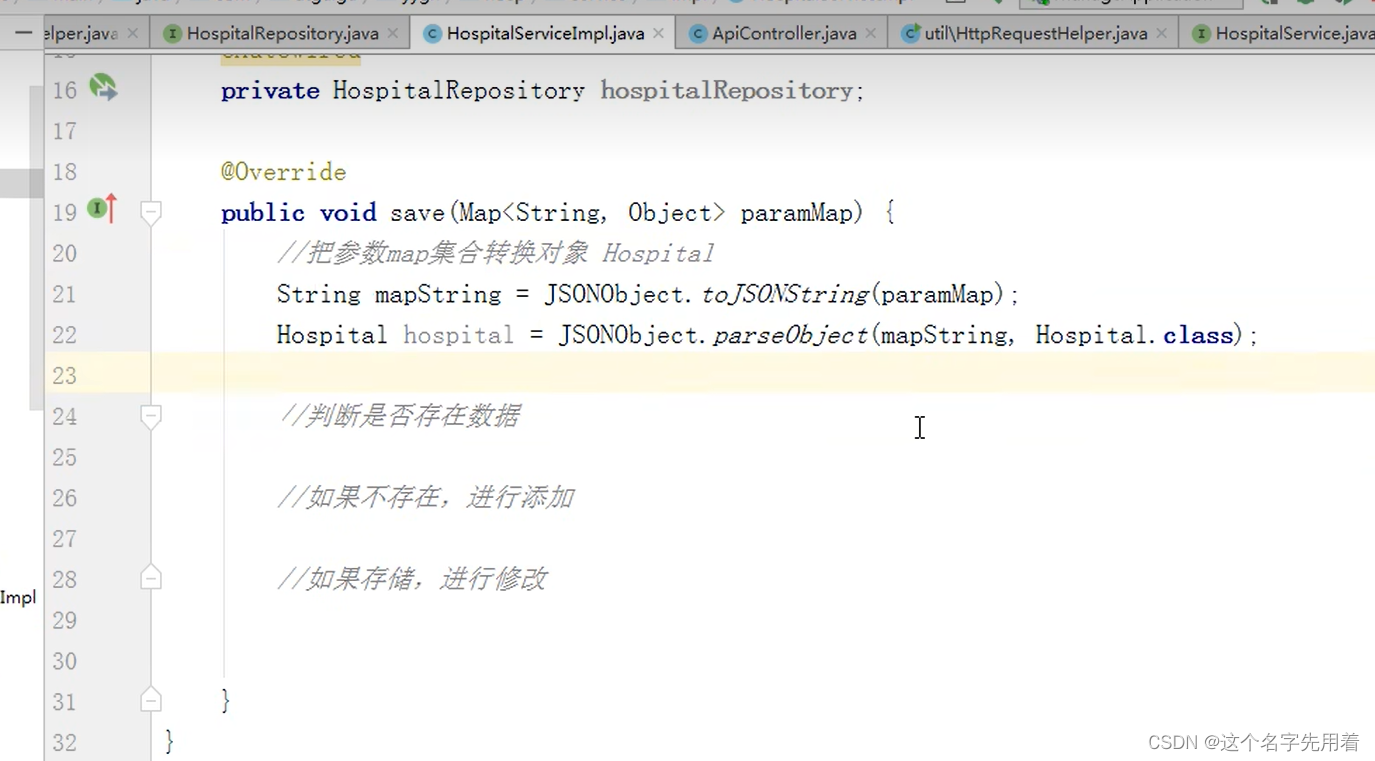1375x761 pixels.
Task: Click the HttpRequestHelper.java class icon
Action: tap(910, 33)
